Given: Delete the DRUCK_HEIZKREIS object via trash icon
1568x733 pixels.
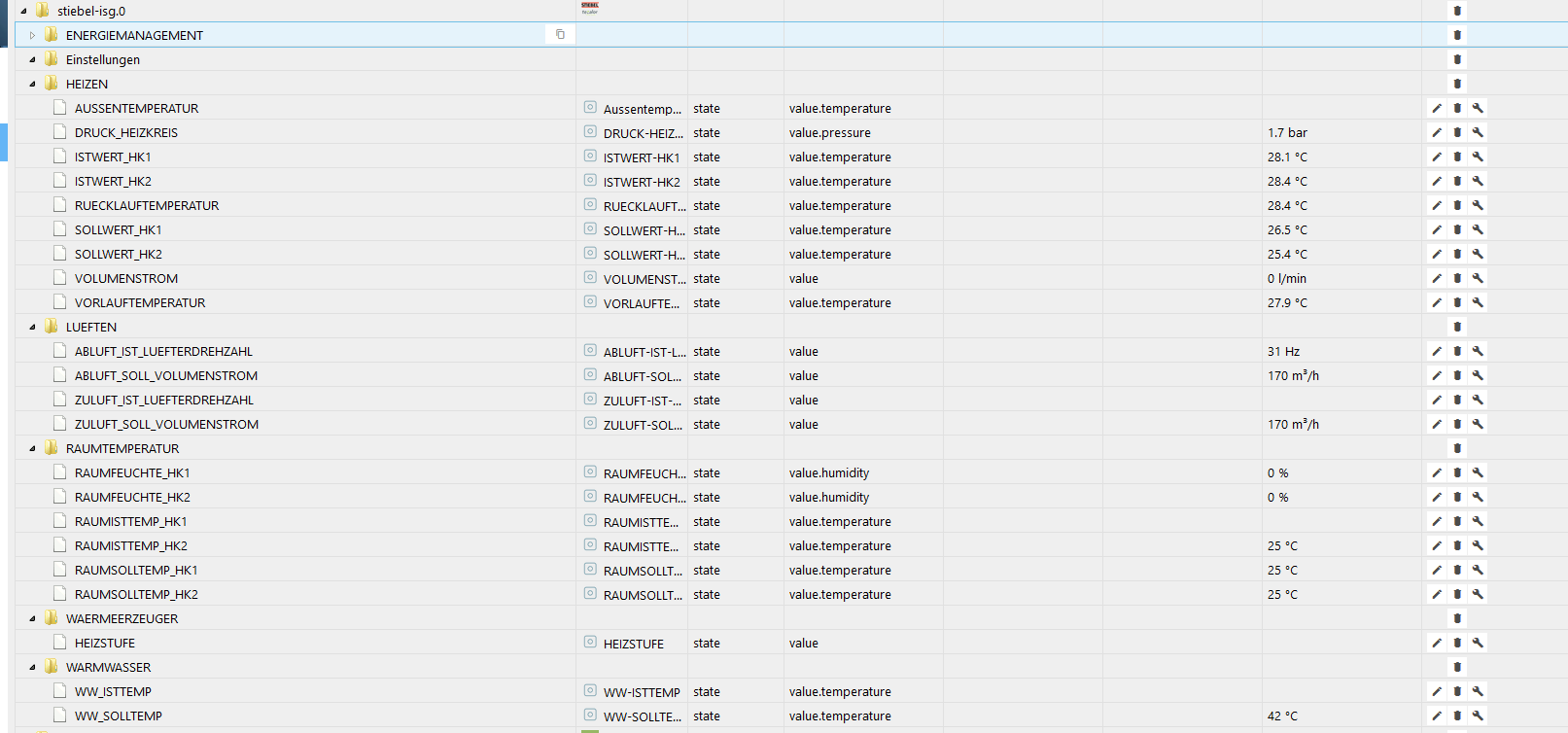Looking at the screenshot, I should [1457, 132].
